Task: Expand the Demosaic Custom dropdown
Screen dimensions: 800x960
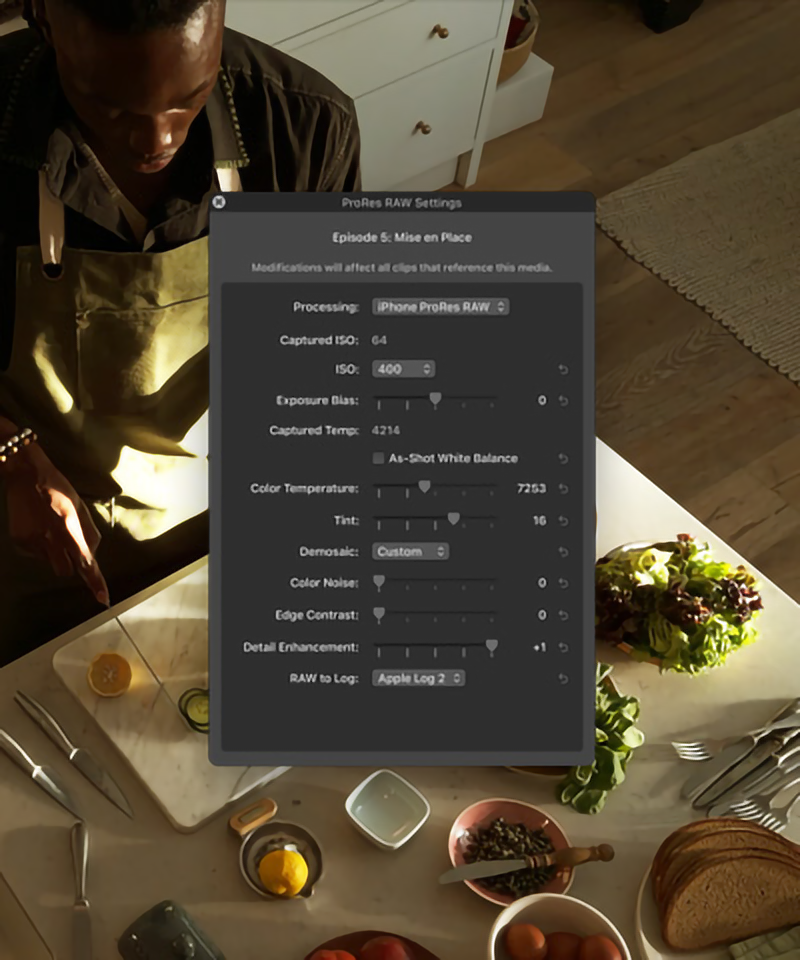Action: coord(410,551)
